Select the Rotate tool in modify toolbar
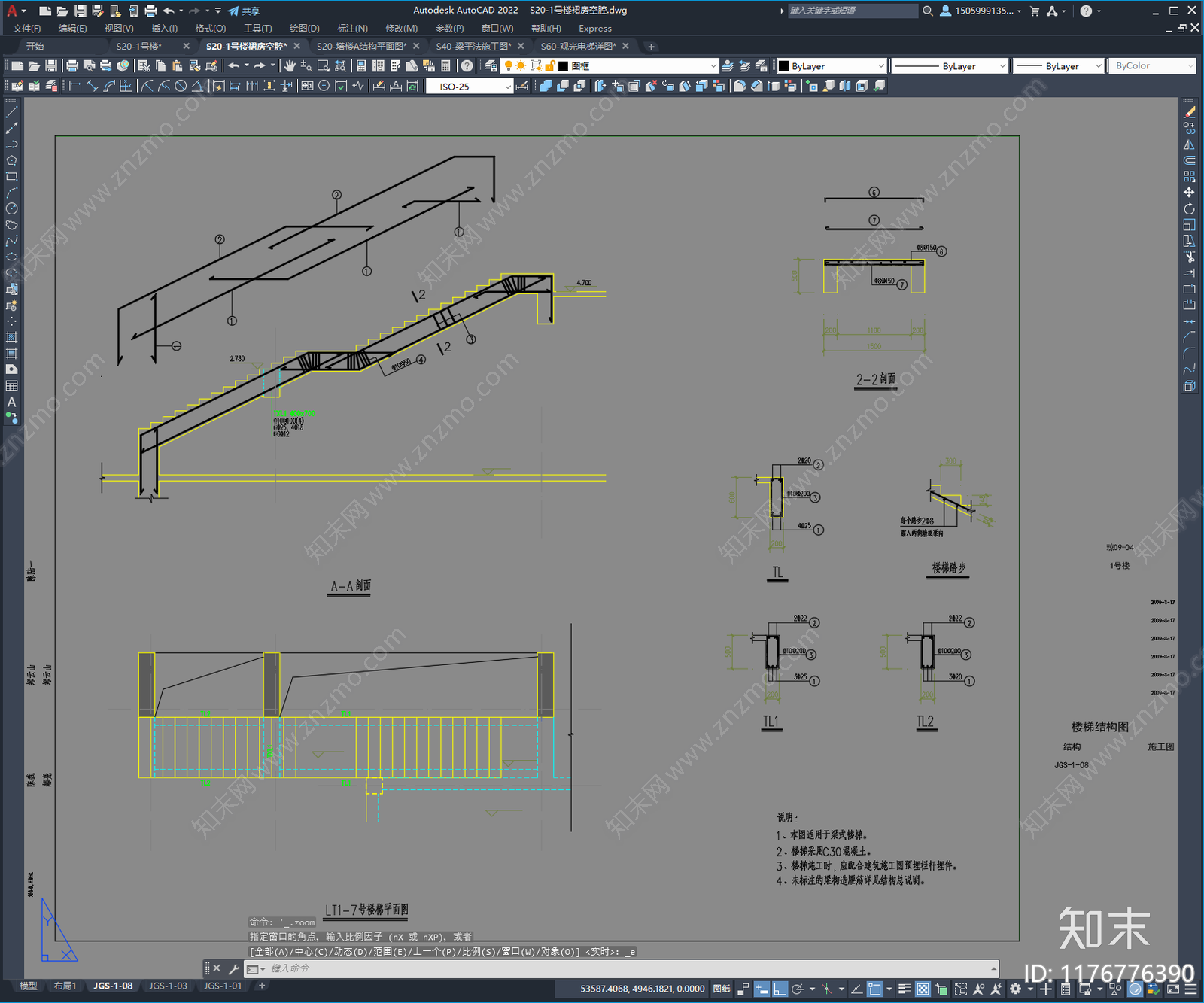This screenshot has height=1003, width=1204. 1189,208
